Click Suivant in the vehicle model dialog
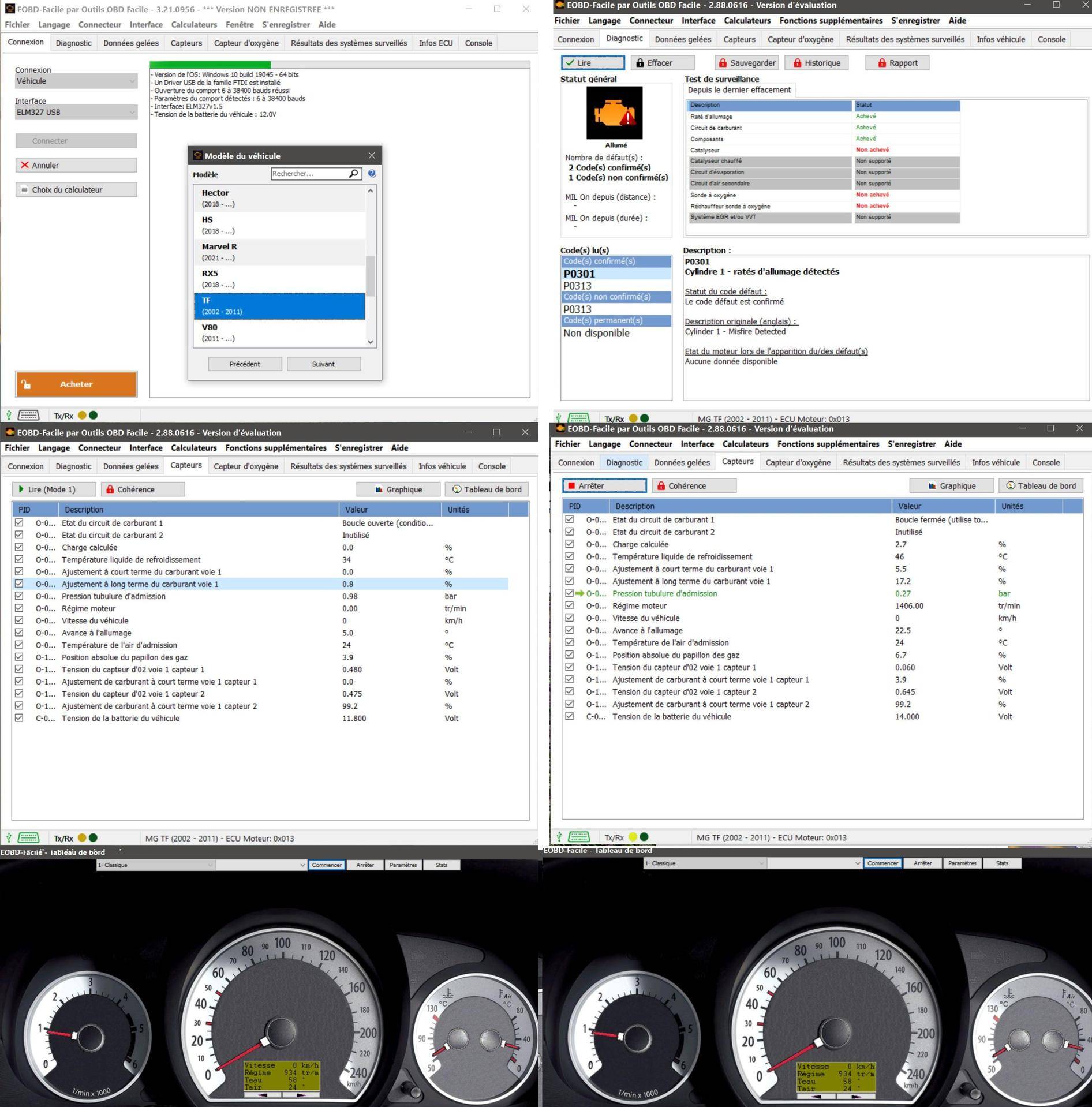1092x1107 pixels. [x=323, y=364]
